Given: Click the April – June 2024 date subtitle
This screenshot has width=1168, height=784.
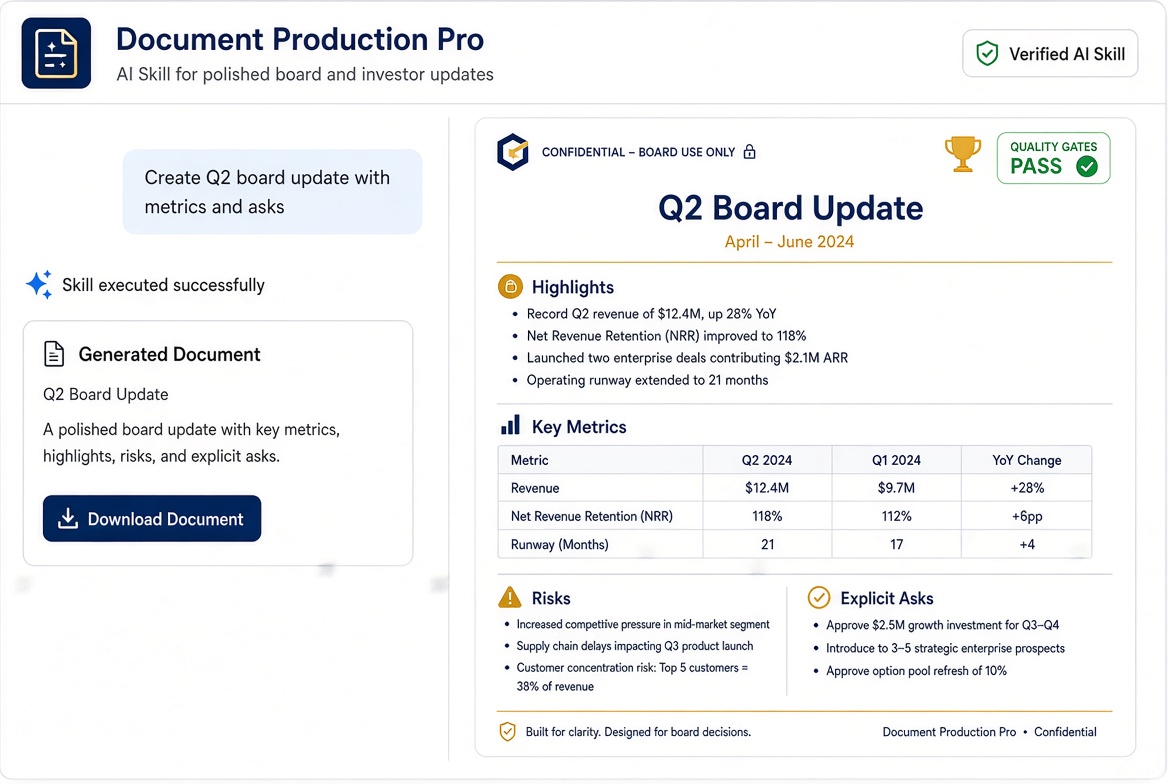Looking at the screenshot, I should point(790,241).
